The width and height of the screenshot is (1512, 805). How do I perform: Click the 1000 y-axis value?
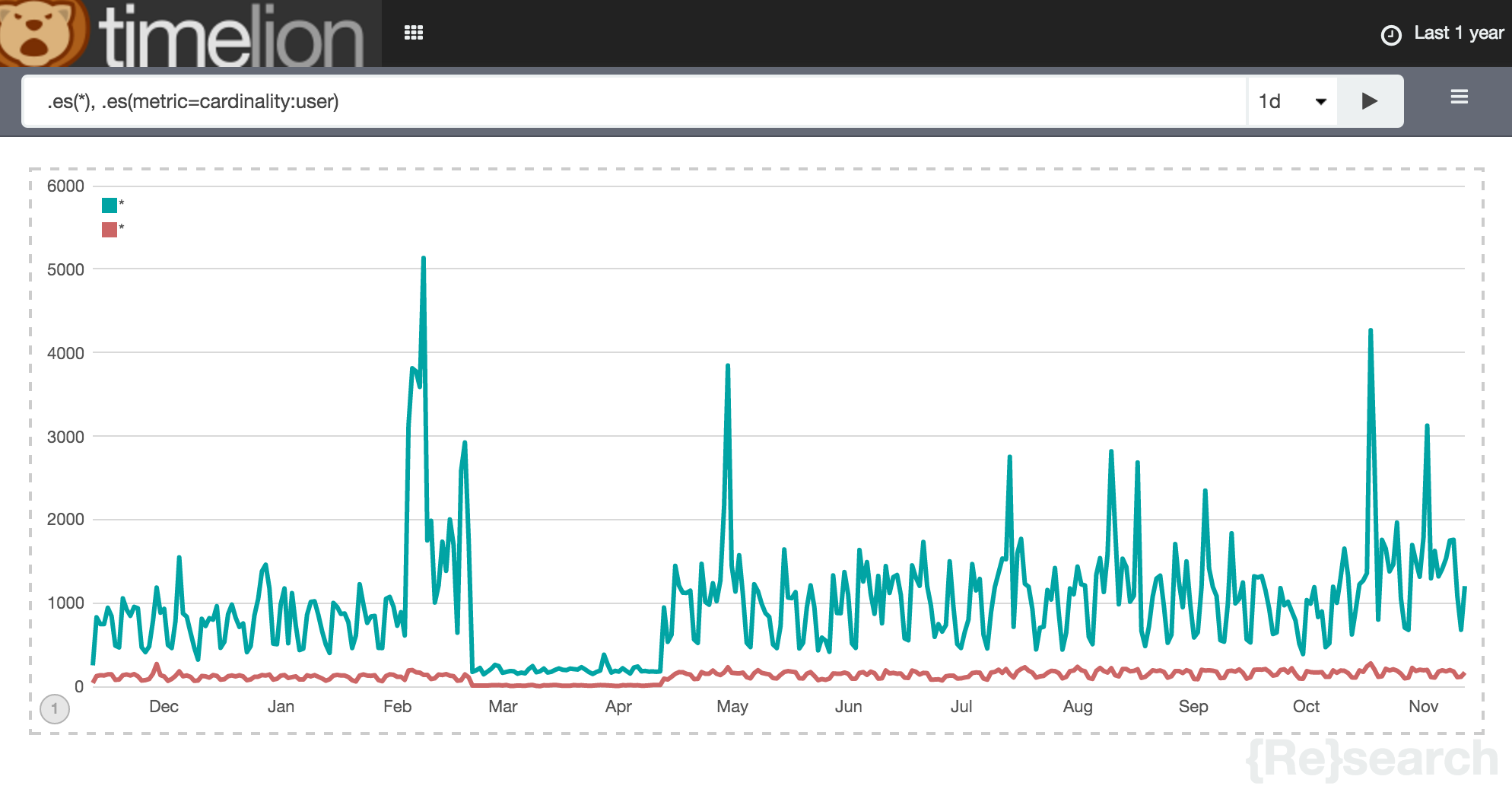coord(65,603)
